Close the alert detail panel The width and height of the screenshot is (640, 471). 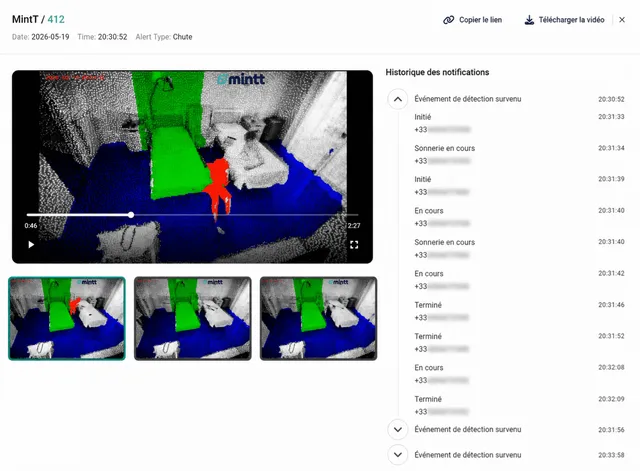coord(622,20)
